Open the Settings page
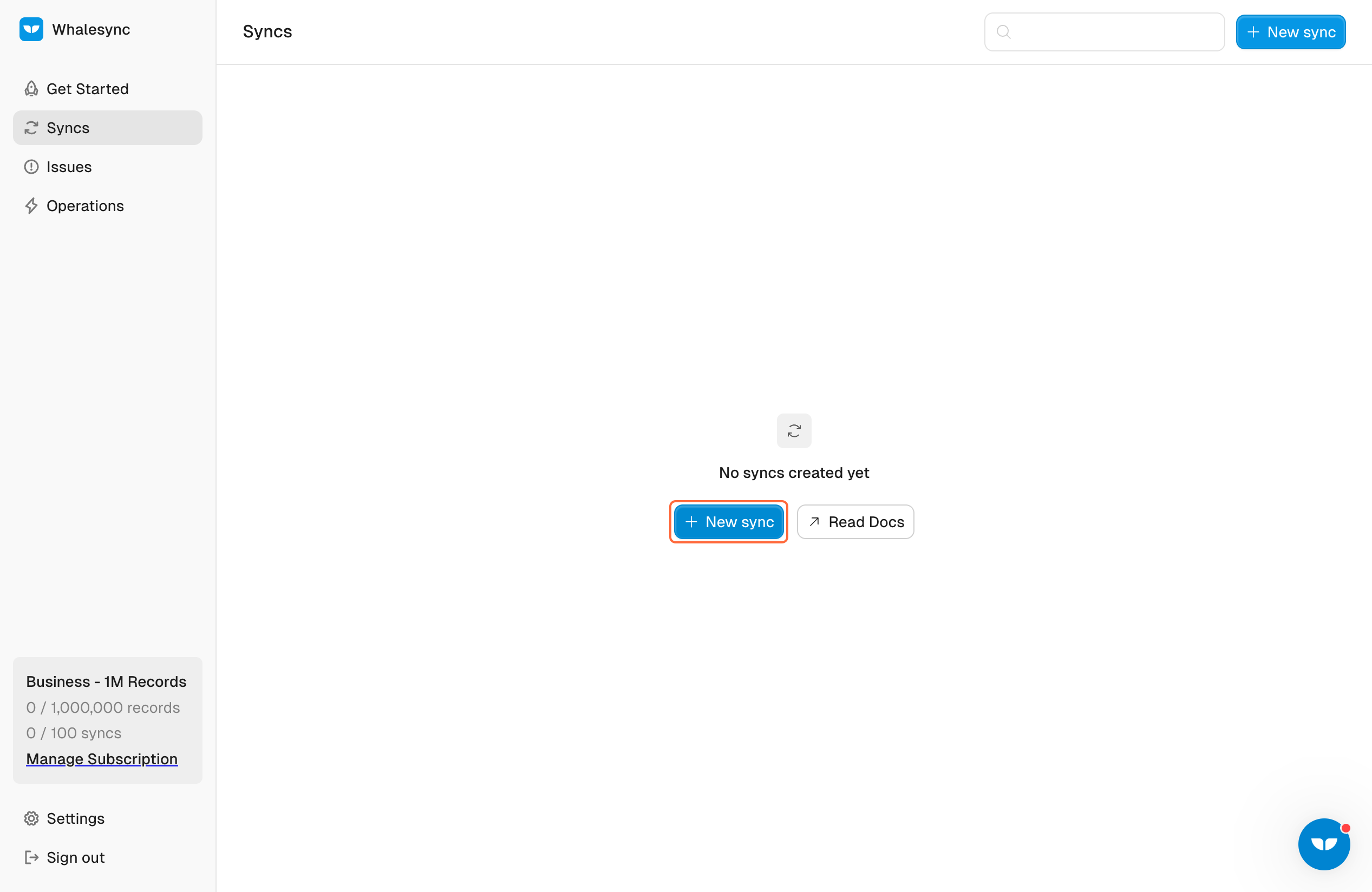This screenshot has width=1372, height=892. tap(75, 818)
